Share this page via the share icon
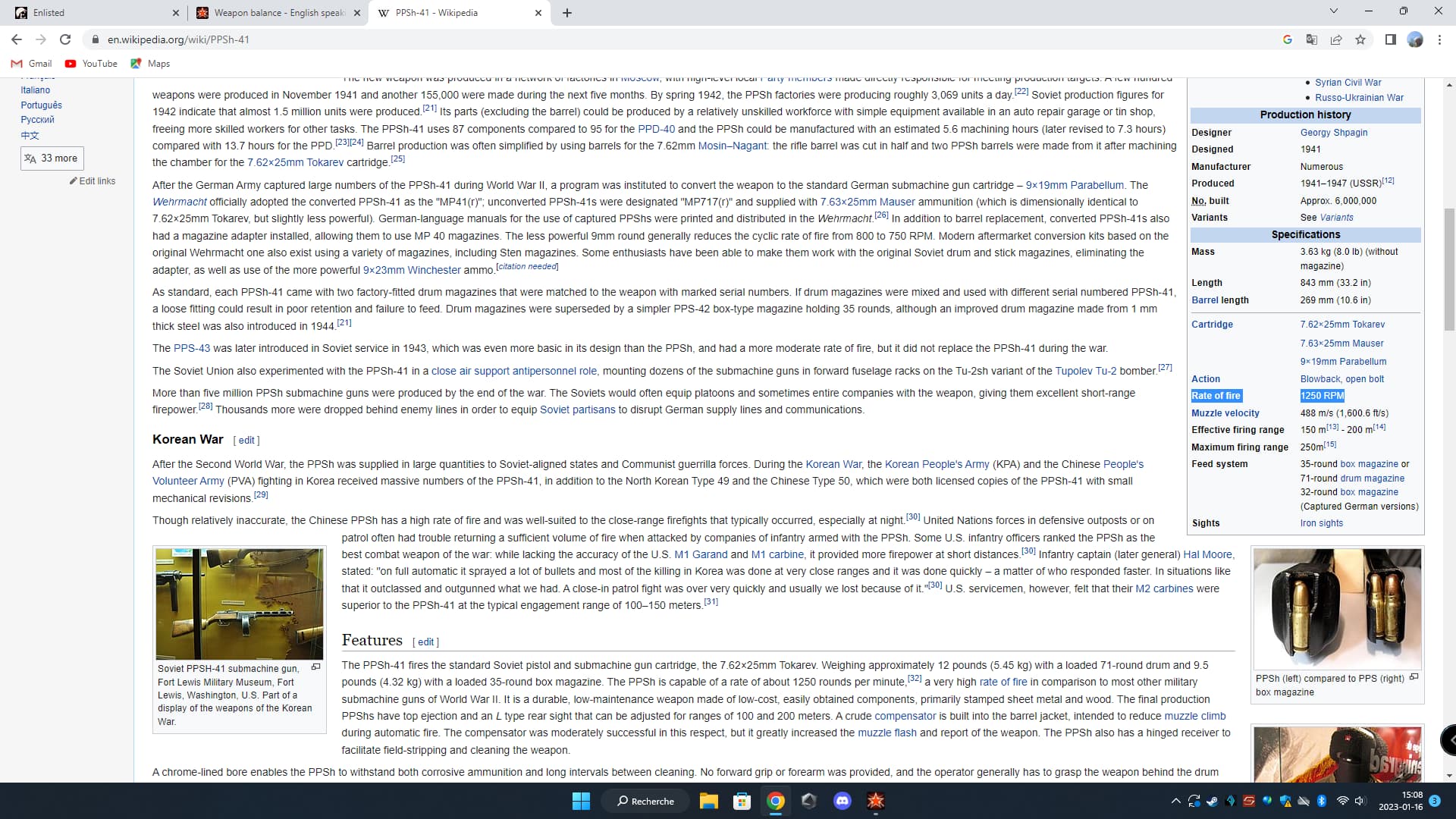1456x819 pixels. [x=1336, y=39]
